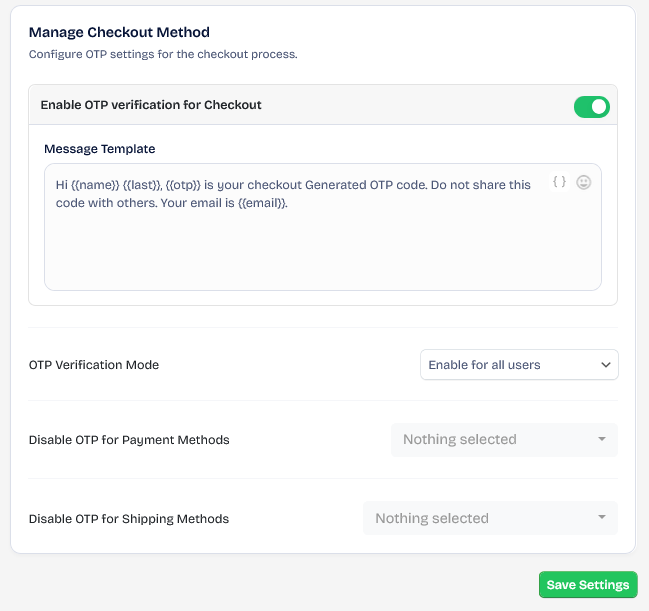649x611 pixels.
Task: Click Disable OTP for Shipping Methods label
Action: tap(129, 519)
